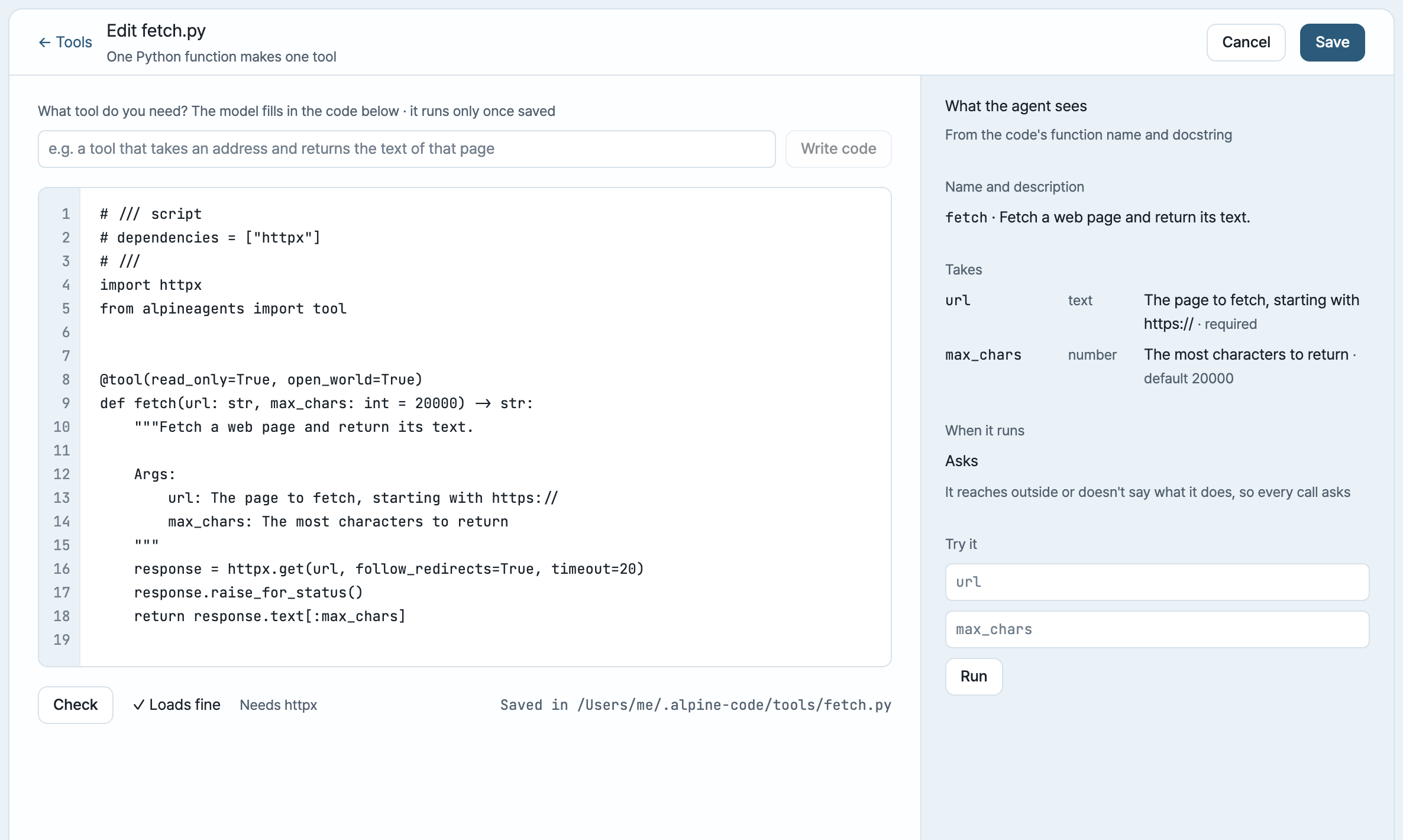Click the Cancel button

pyautogui.click(x=1246, y=42)
